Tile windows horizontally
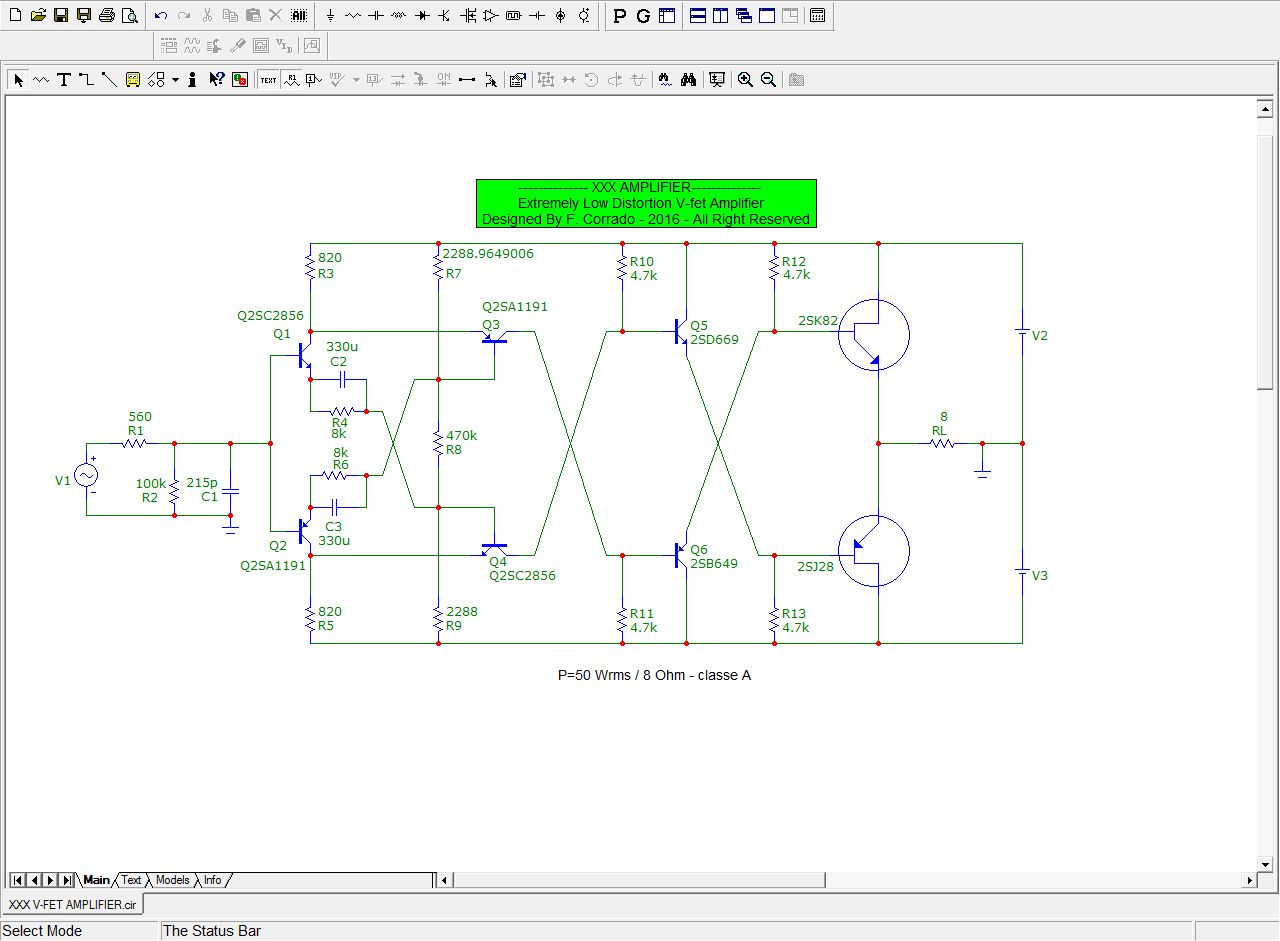1280x941 pixels. (698, 16)
